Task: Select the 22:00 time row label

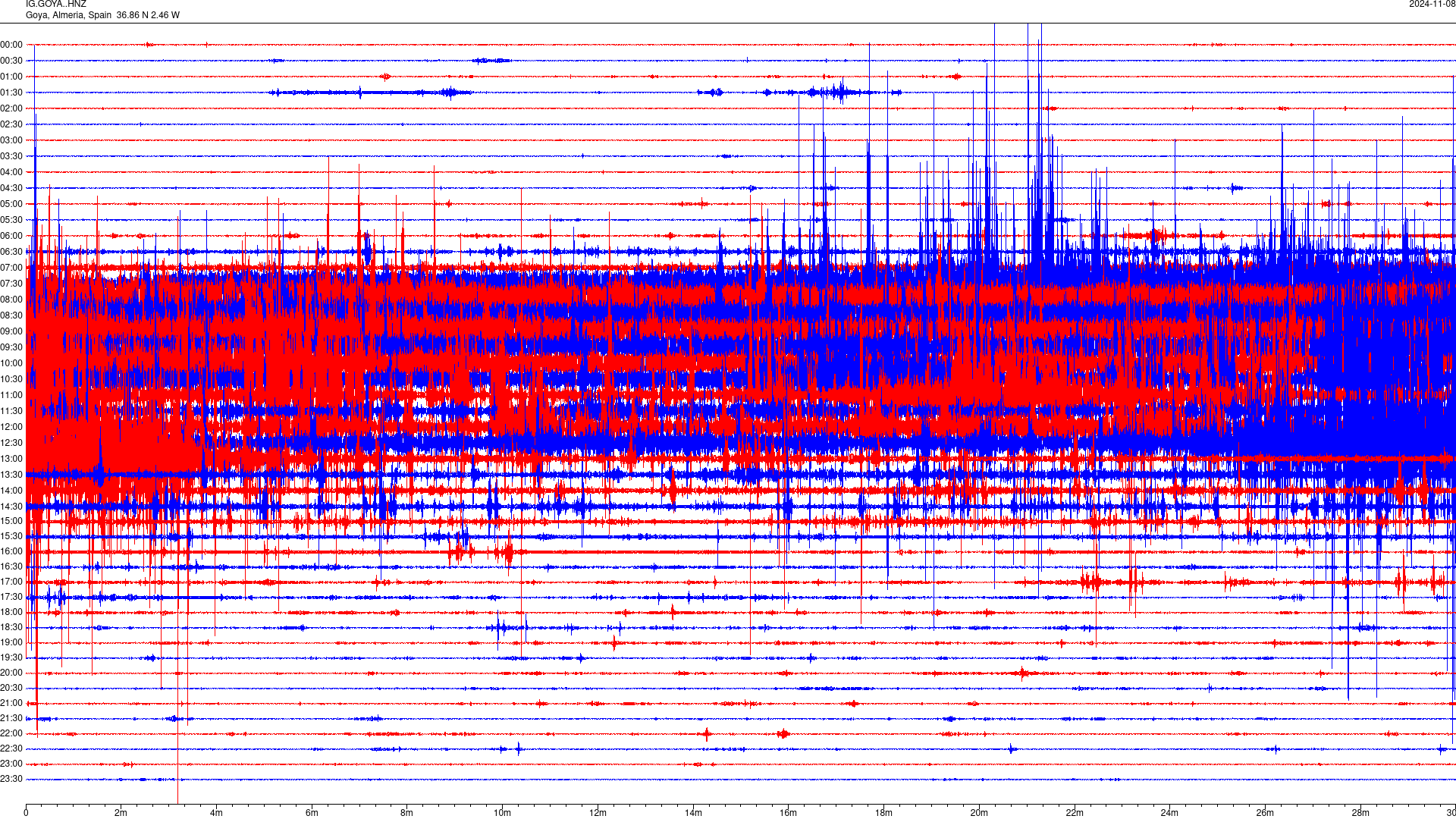Action: pos(11,733)
